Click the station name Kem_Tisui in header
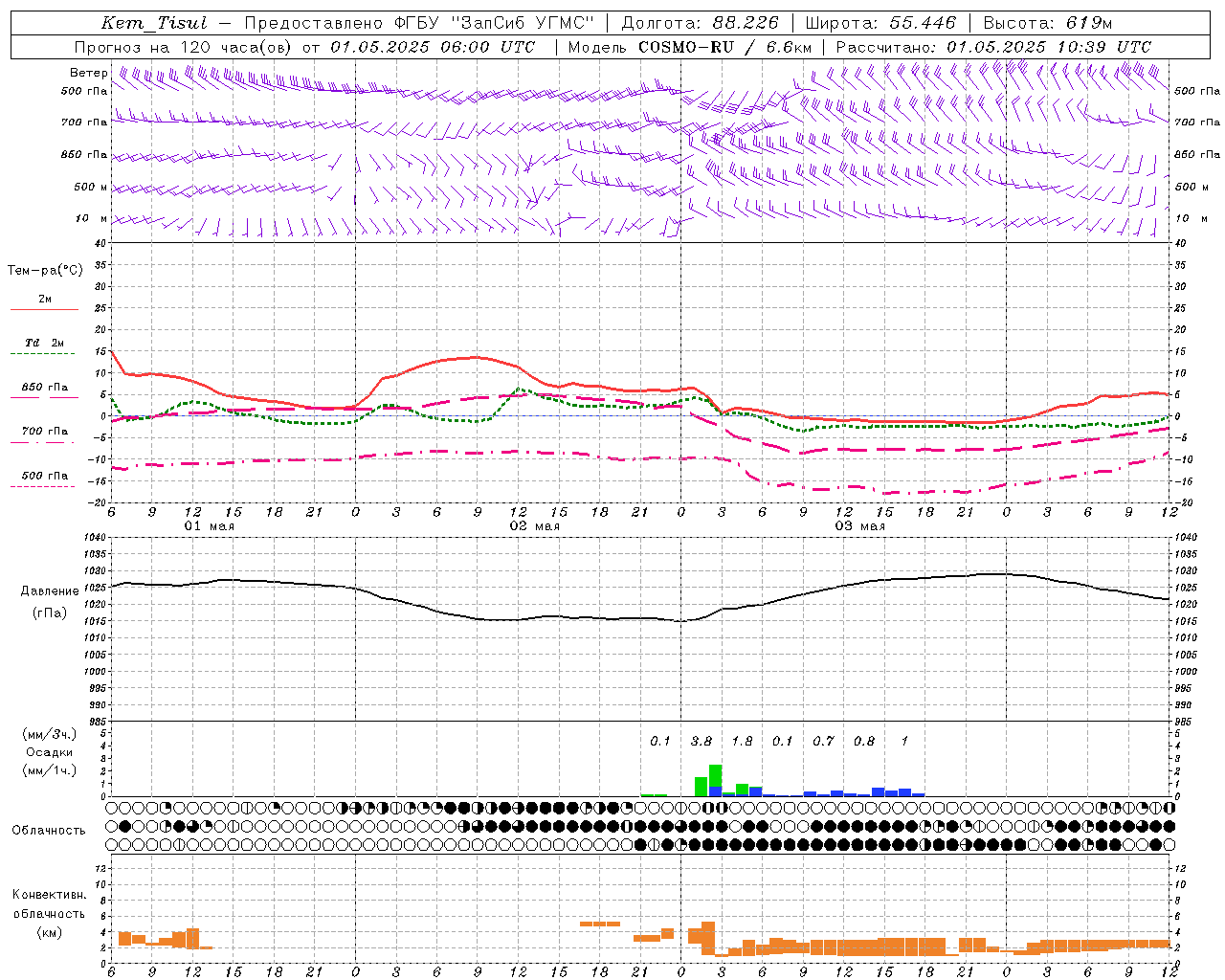The width and height of the screenshot is (1225, 980). click(154, 23)
